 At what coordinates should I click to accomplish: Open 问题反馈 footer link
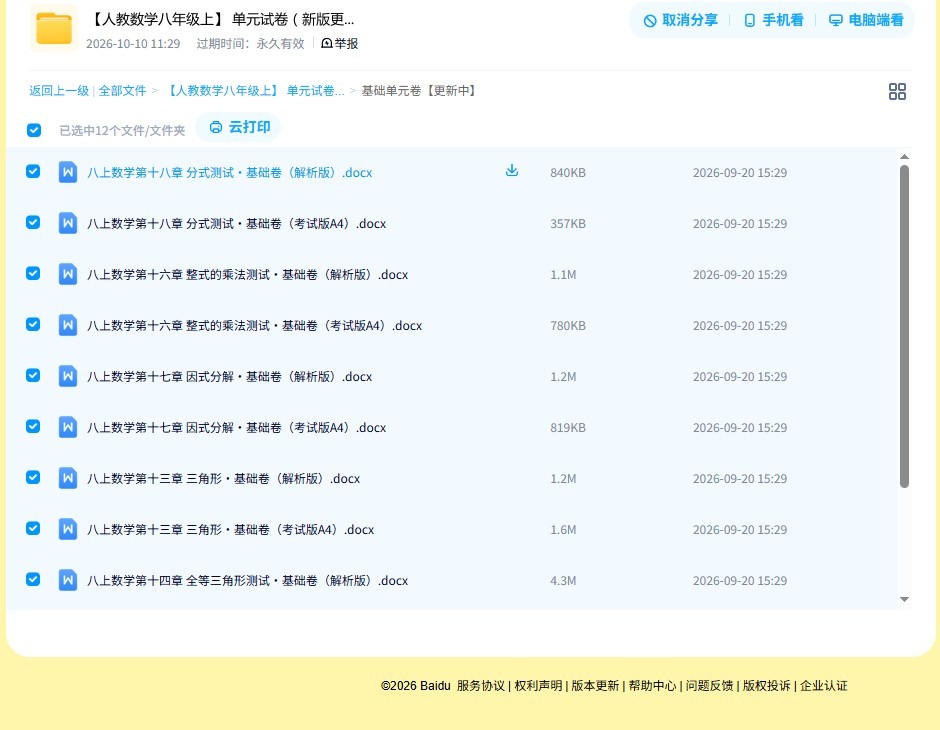(x=709, y=686)
